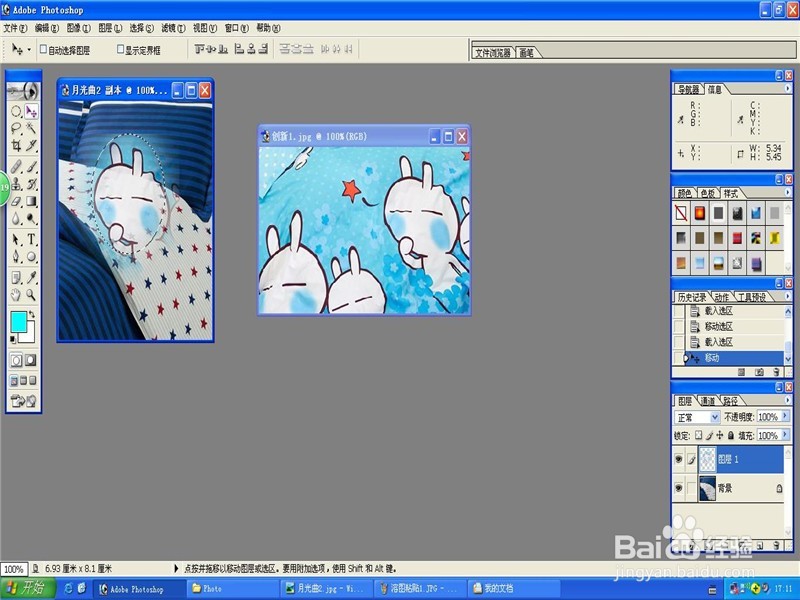Select the Dodge tool

point(31,219)
